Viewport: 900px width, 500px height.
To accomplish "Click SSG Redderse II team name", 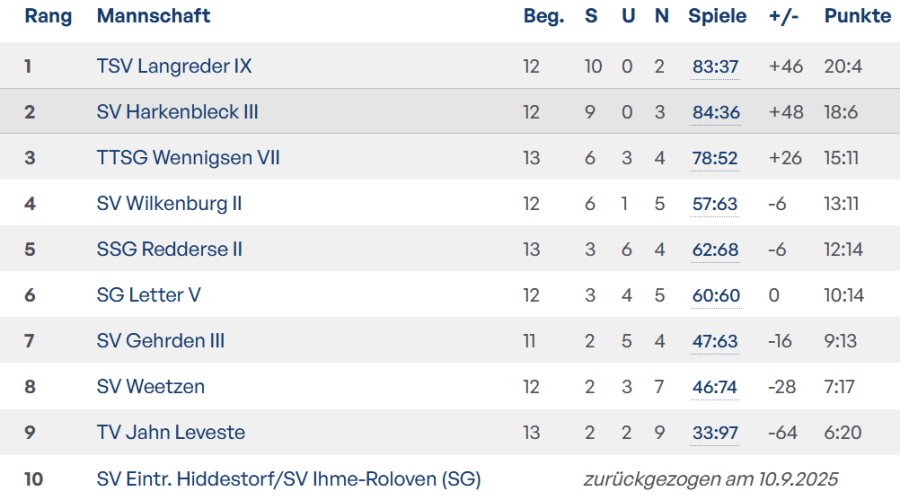I will pyautogui.click(x=169, y=250).
